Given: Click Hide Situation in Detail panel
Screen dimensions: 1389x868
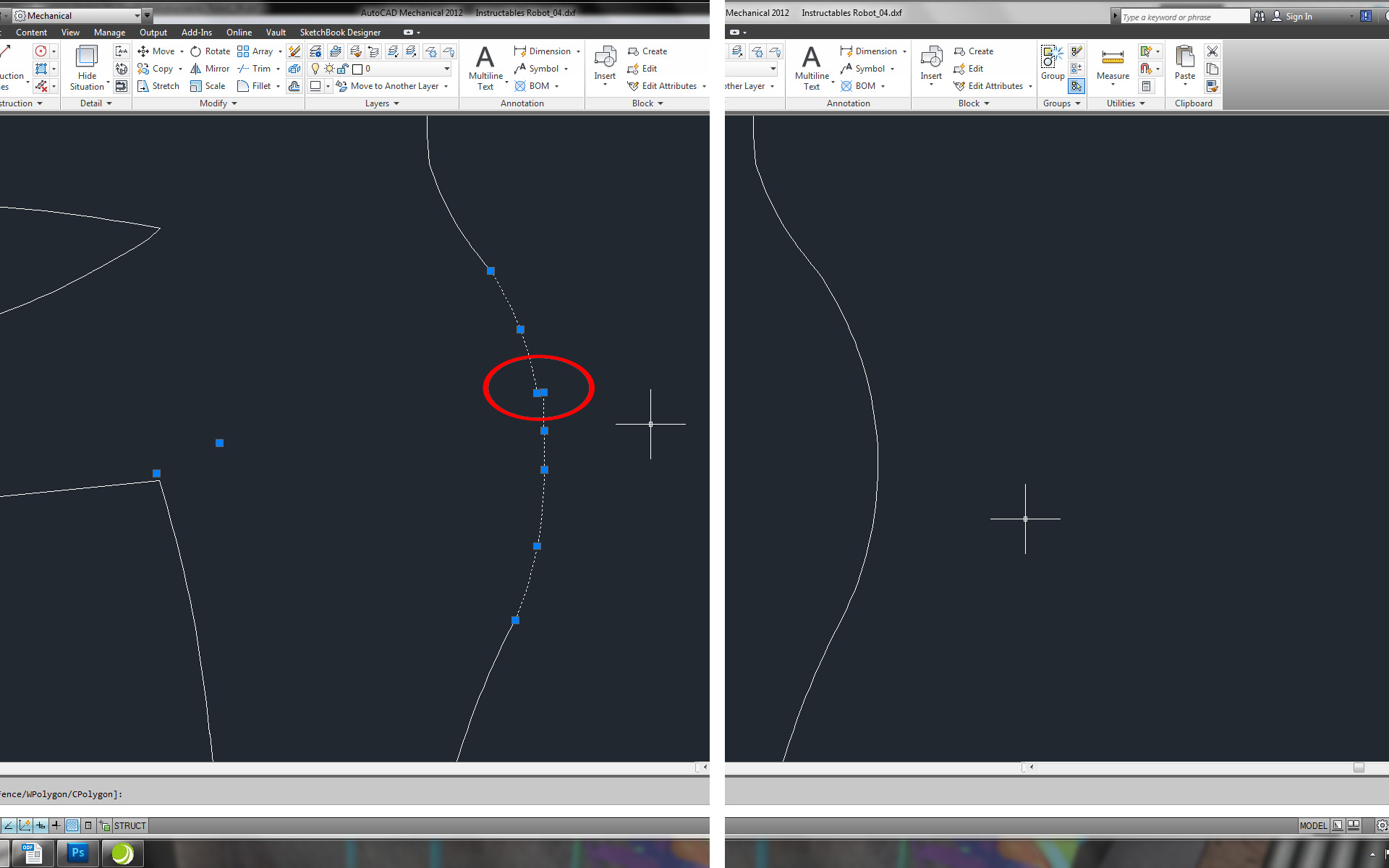Looking at the screenshot, I should pyautogui.click(x=87, y=67).
